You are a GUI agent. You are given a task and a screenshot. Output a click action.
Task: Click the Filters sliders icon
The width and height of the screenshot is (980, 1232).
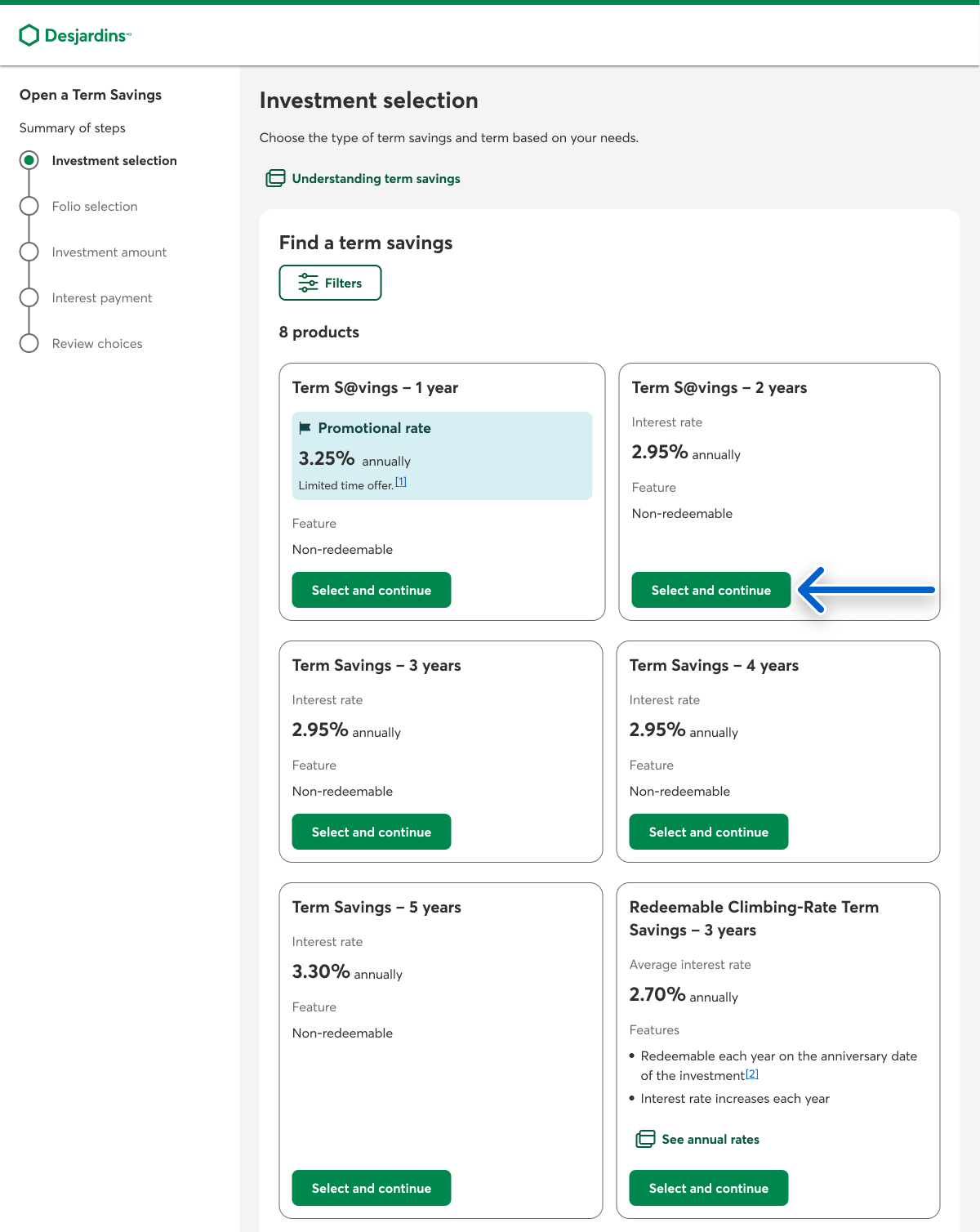point(308,283)
